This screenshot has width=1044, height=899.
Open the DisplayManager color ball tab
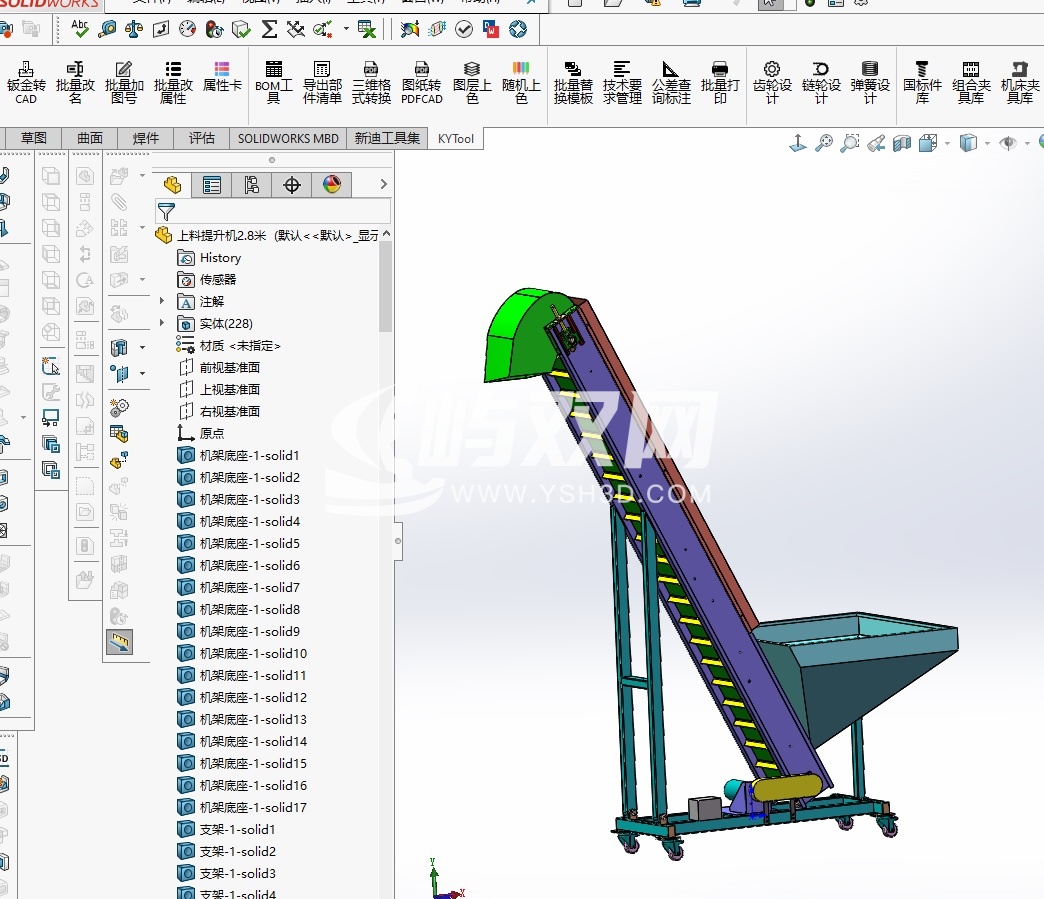[x=332, y=184]
